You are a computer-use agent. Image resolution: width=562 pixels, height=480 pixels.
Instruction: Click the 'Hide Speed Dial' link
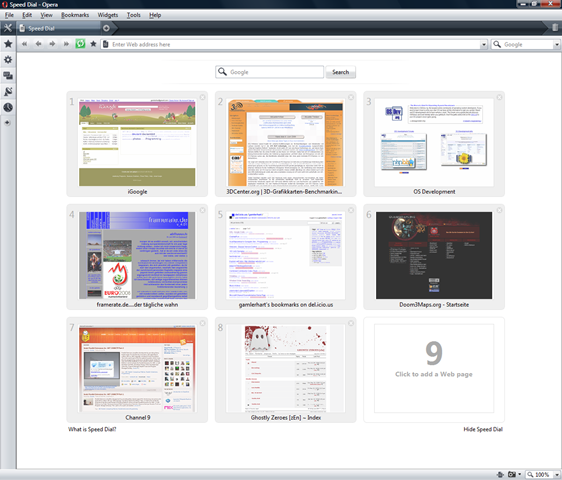pyautogui.click(x=483, y=429)
